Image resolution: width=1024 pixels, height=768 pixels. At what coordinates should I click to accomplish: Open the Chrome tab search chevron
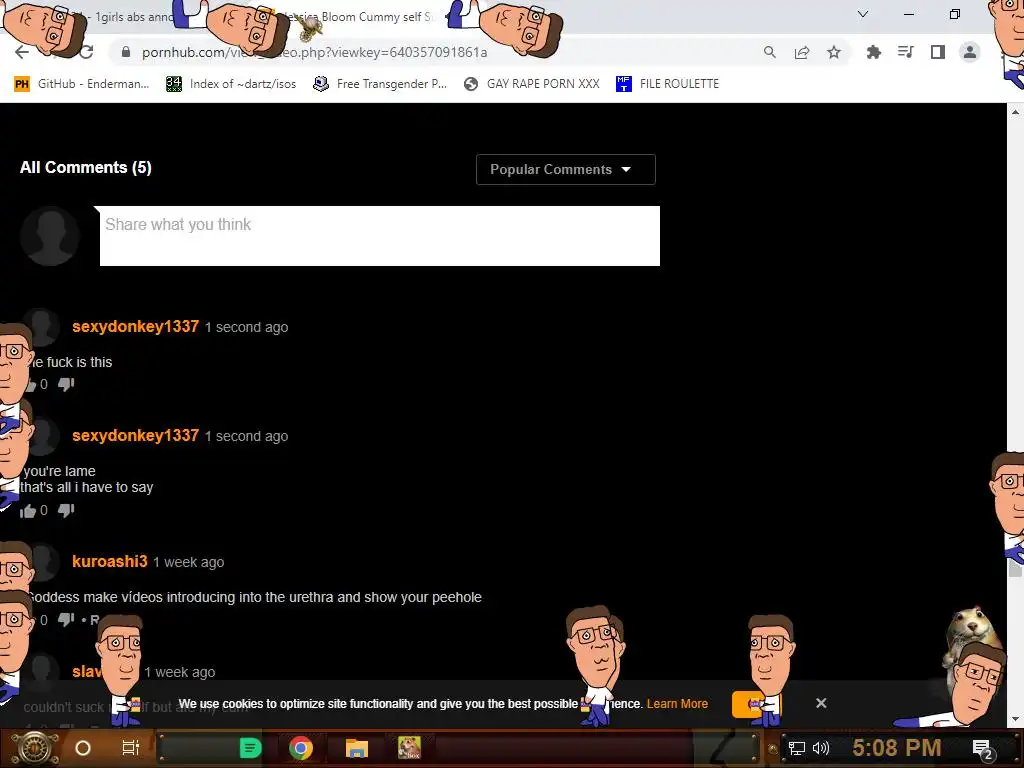[x=863, y=14]
